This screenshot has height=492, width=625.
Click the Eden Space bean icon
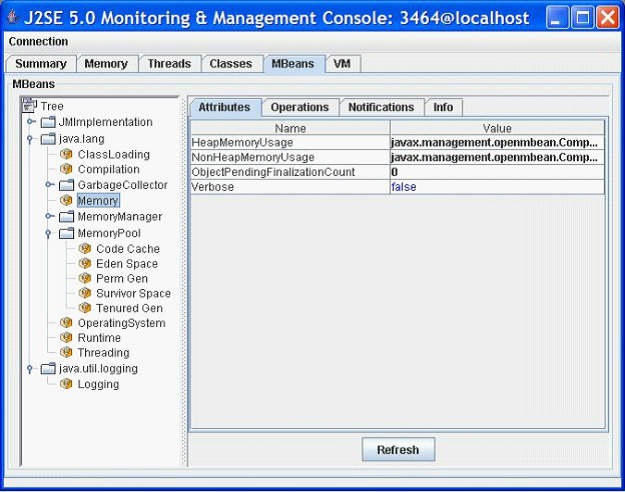tap(85, 263)
